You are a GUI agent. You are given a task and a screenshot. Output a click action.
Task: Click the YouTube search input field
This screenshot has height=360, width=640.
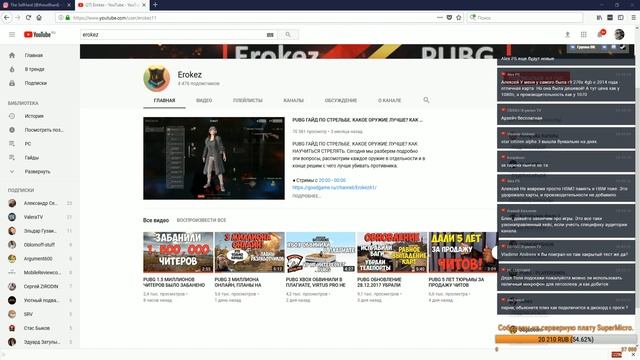coord(173,35)
